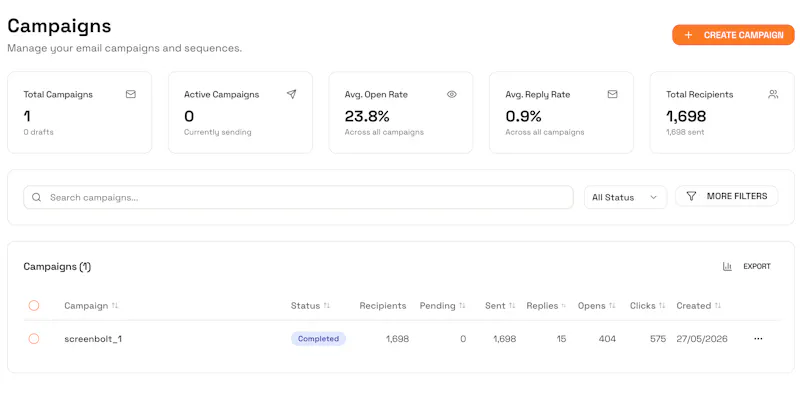Open the three-dot menu for screenbolt_1
800x400 pixels.
[758, 339]
